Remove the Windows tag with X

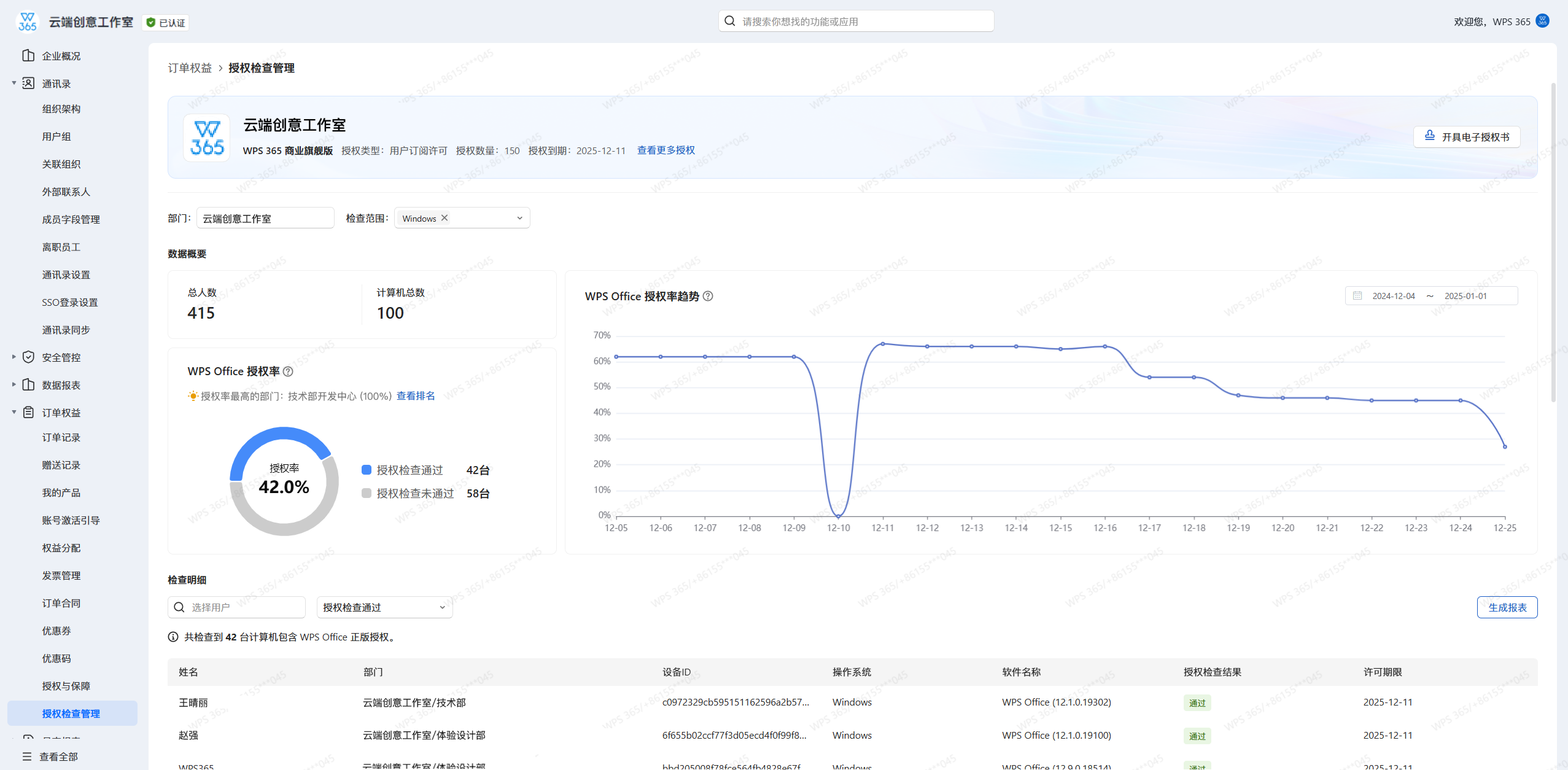444,218
